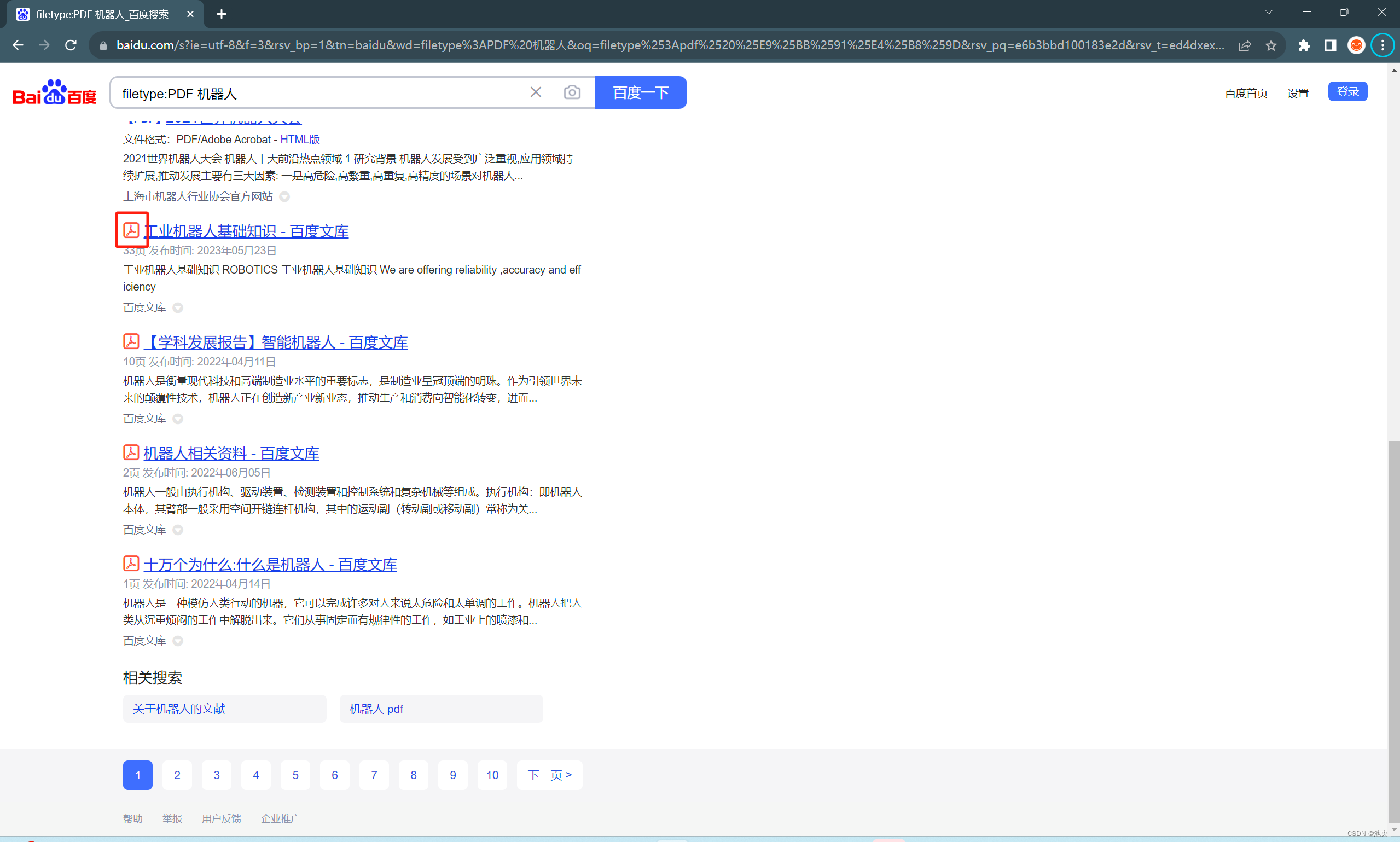Open 工业机器人基础知识 - 百度文库 result

click(246, 231)
